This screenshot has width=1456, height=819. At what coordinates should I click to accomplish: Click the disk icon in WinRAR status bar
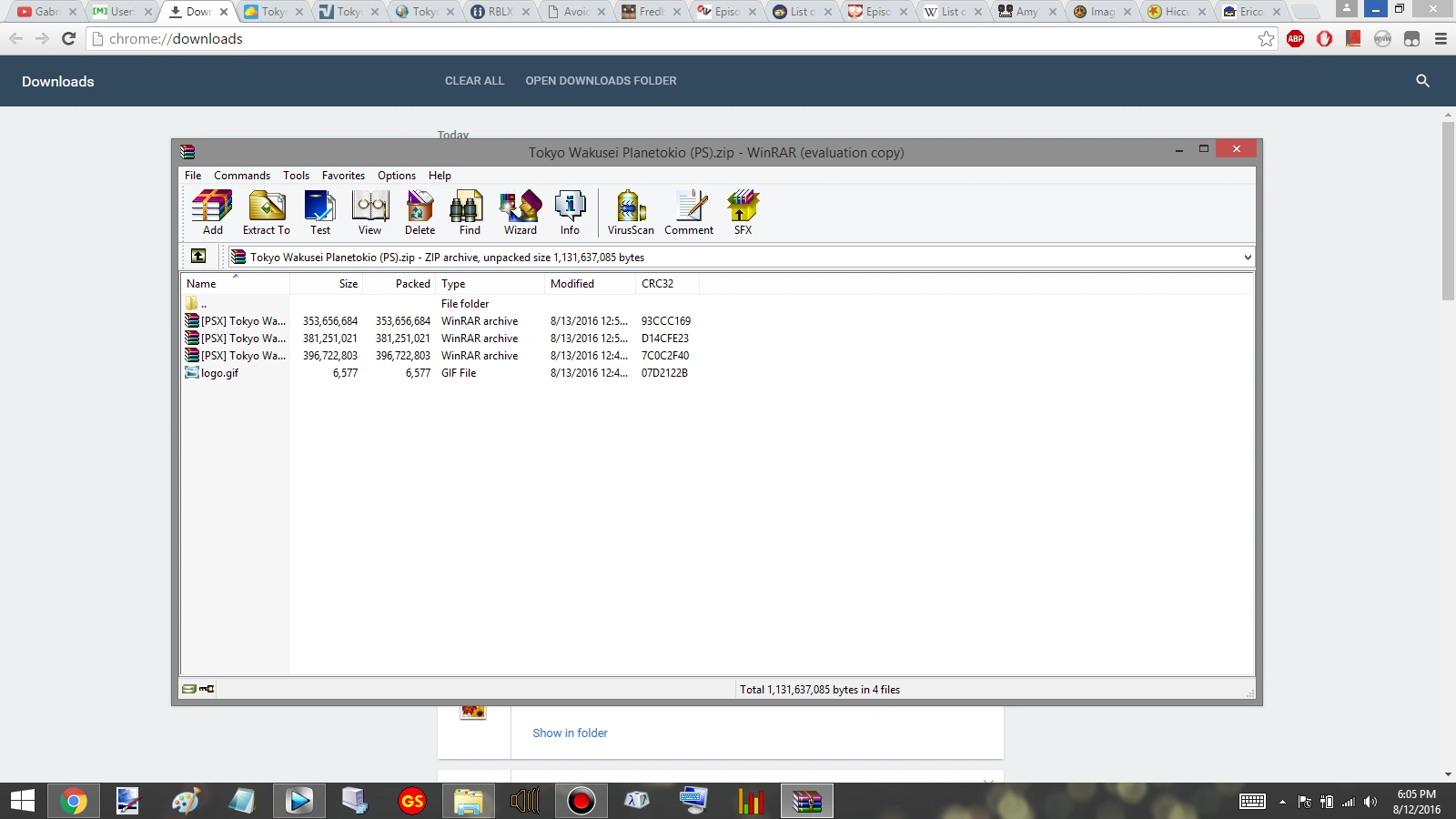(189, 689)
